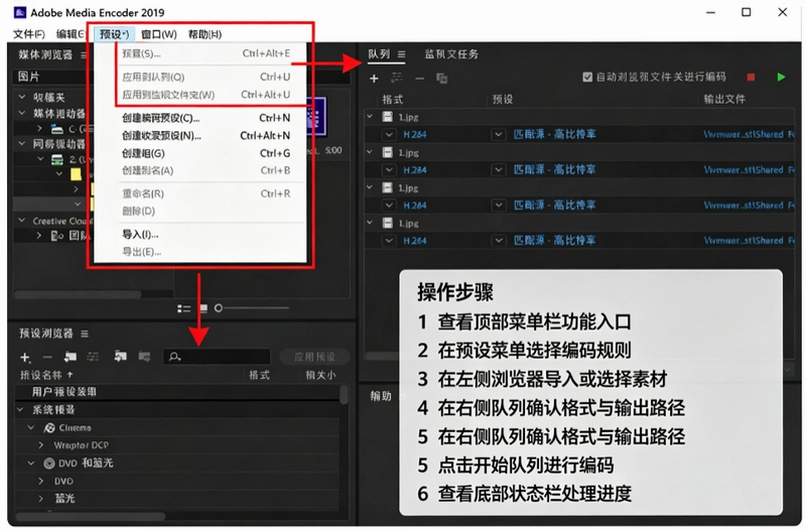Viewport: 806px width, 531px height.
Task: Click the import presets icon
Action: 120,356
